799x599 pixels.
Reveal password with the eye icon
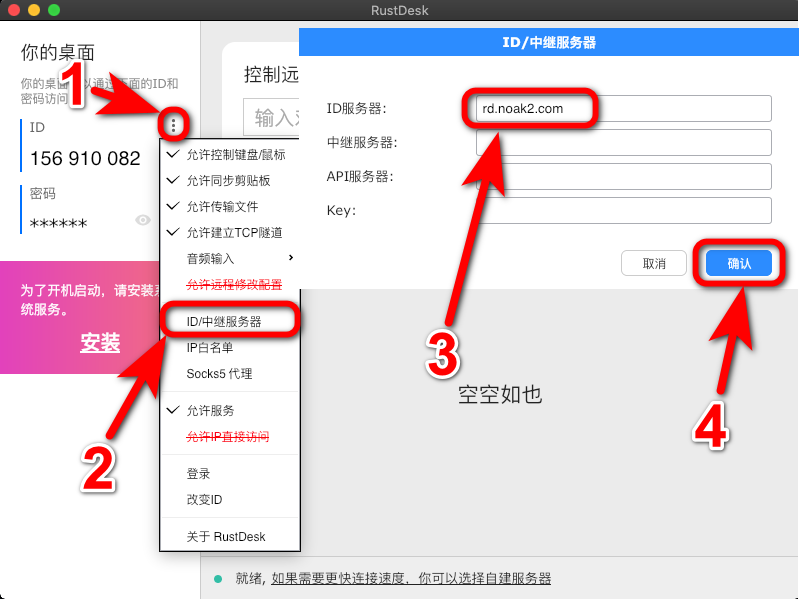(x=143, y=220)
